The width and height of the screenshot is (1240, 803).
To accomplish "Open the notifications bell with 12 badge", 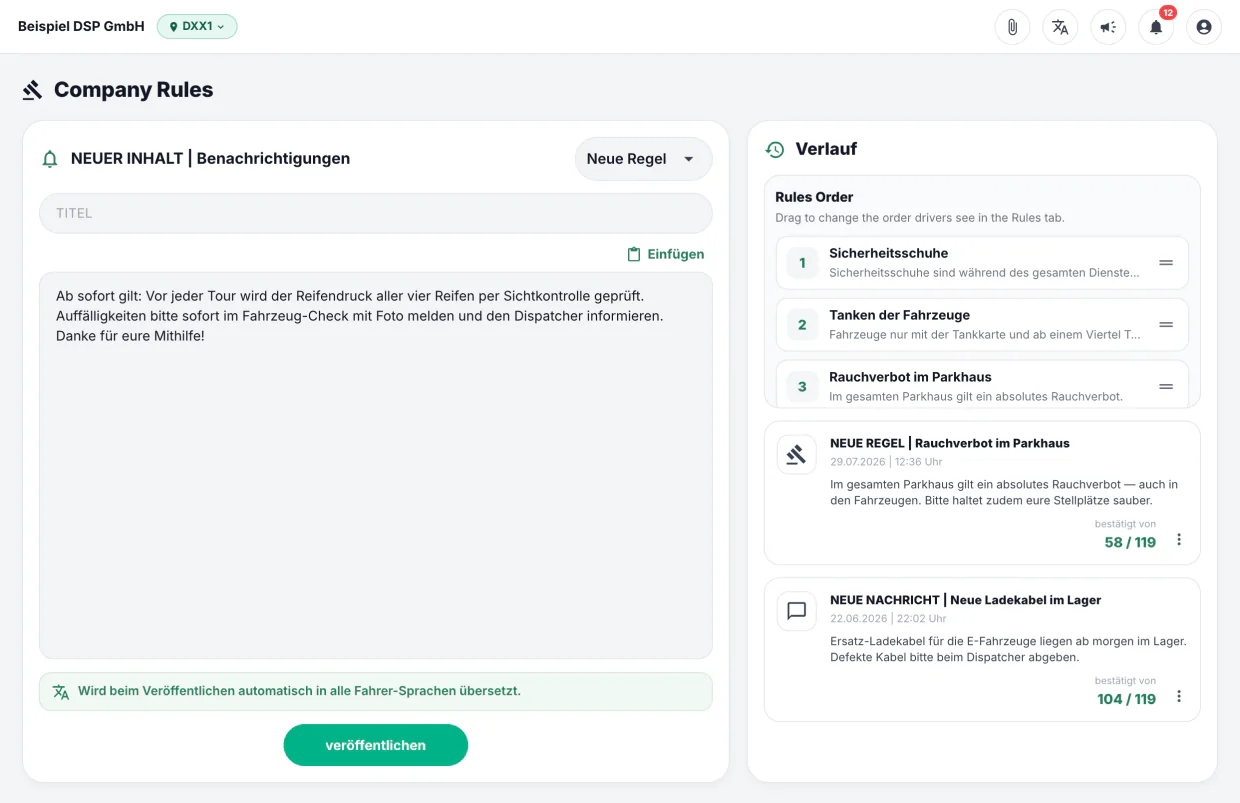I will coord(1156,27).
